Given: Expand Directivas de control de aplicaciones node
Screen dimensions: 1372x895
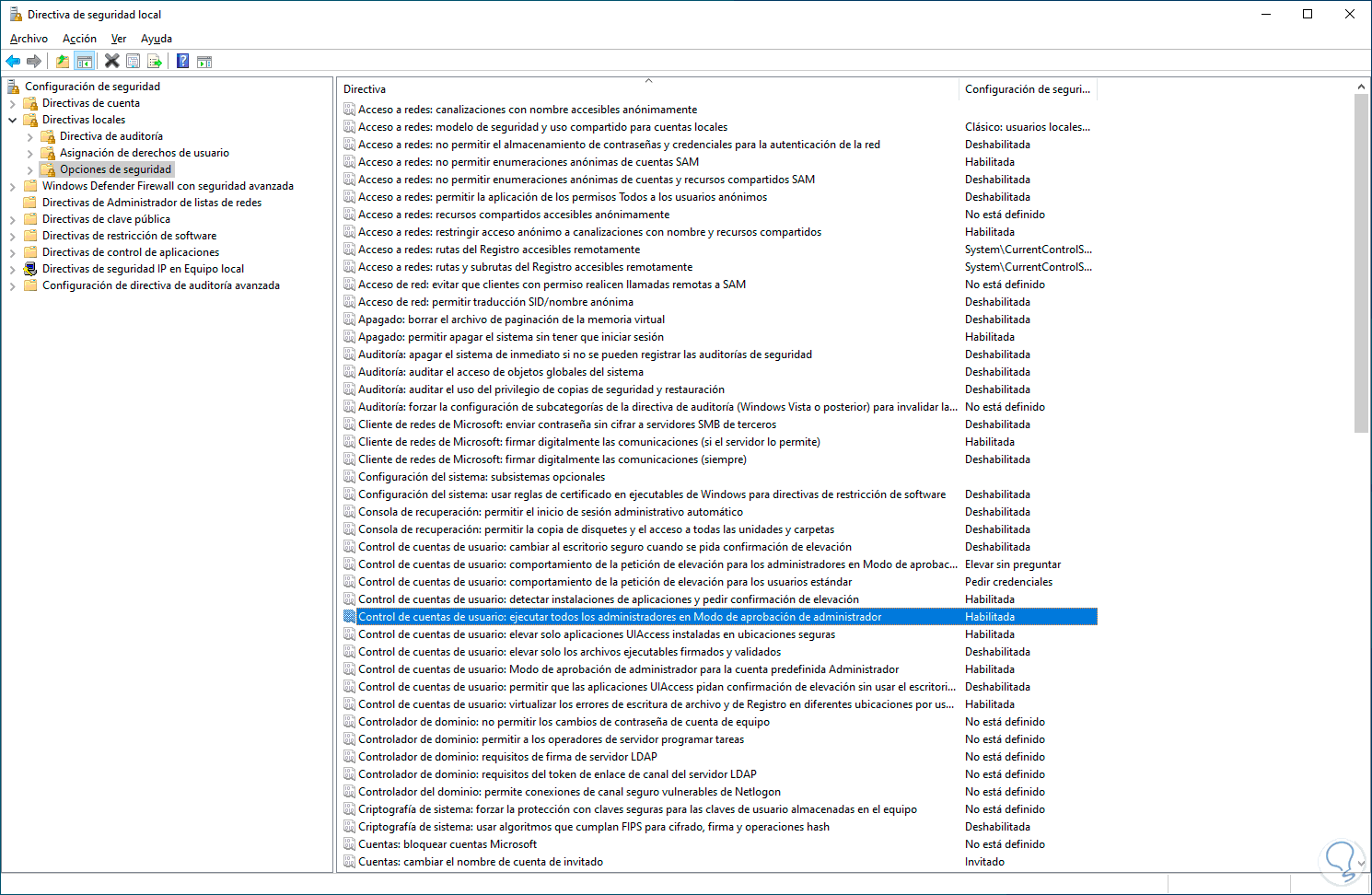Looking at the screenshot, I should click(13, 252).
